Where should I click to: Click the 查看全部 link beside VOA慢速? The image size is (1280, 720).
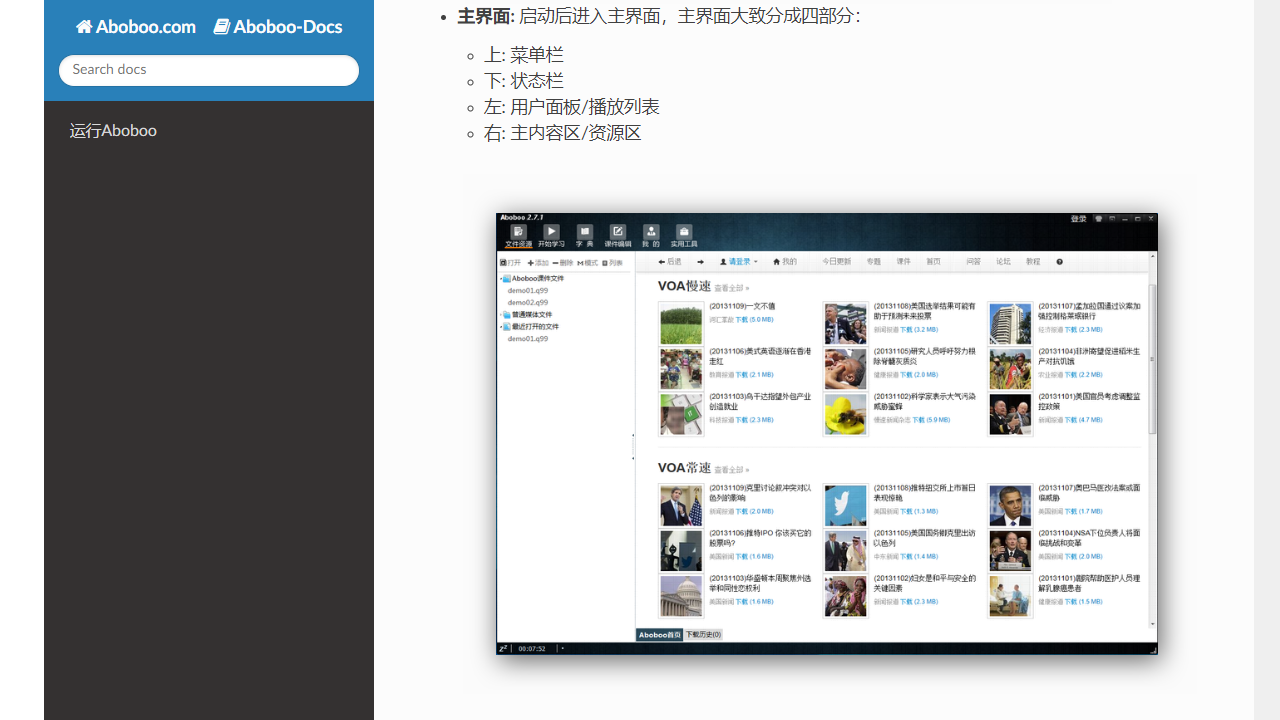tap(729, 288)
